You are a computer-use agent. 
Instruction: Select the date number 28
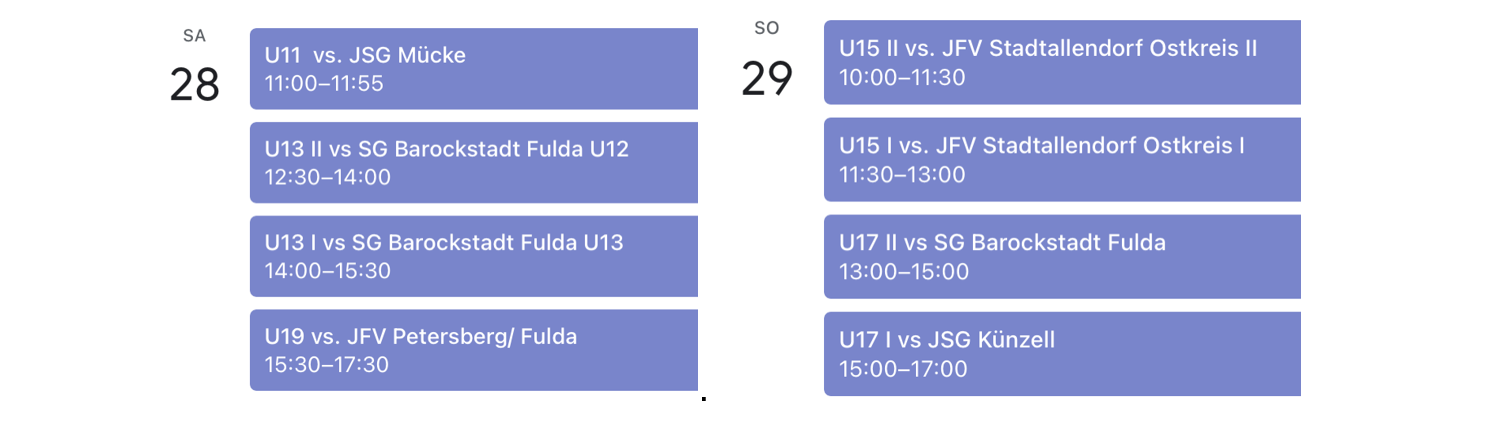[194, 85]
